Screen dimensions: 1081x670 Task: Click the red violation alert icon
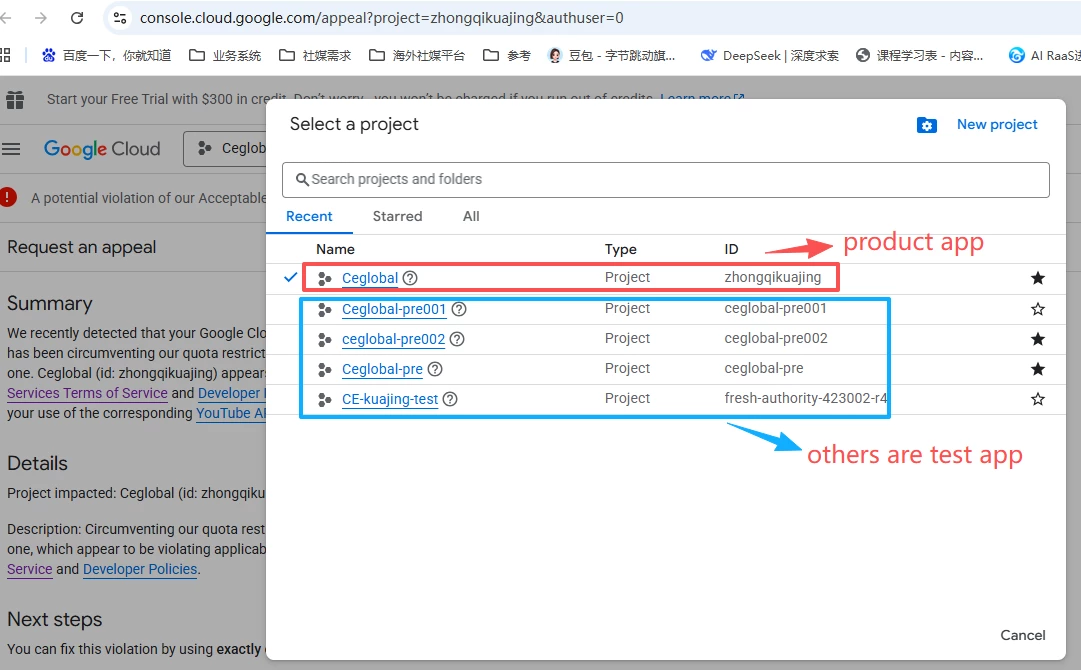(x=8, y=197)
